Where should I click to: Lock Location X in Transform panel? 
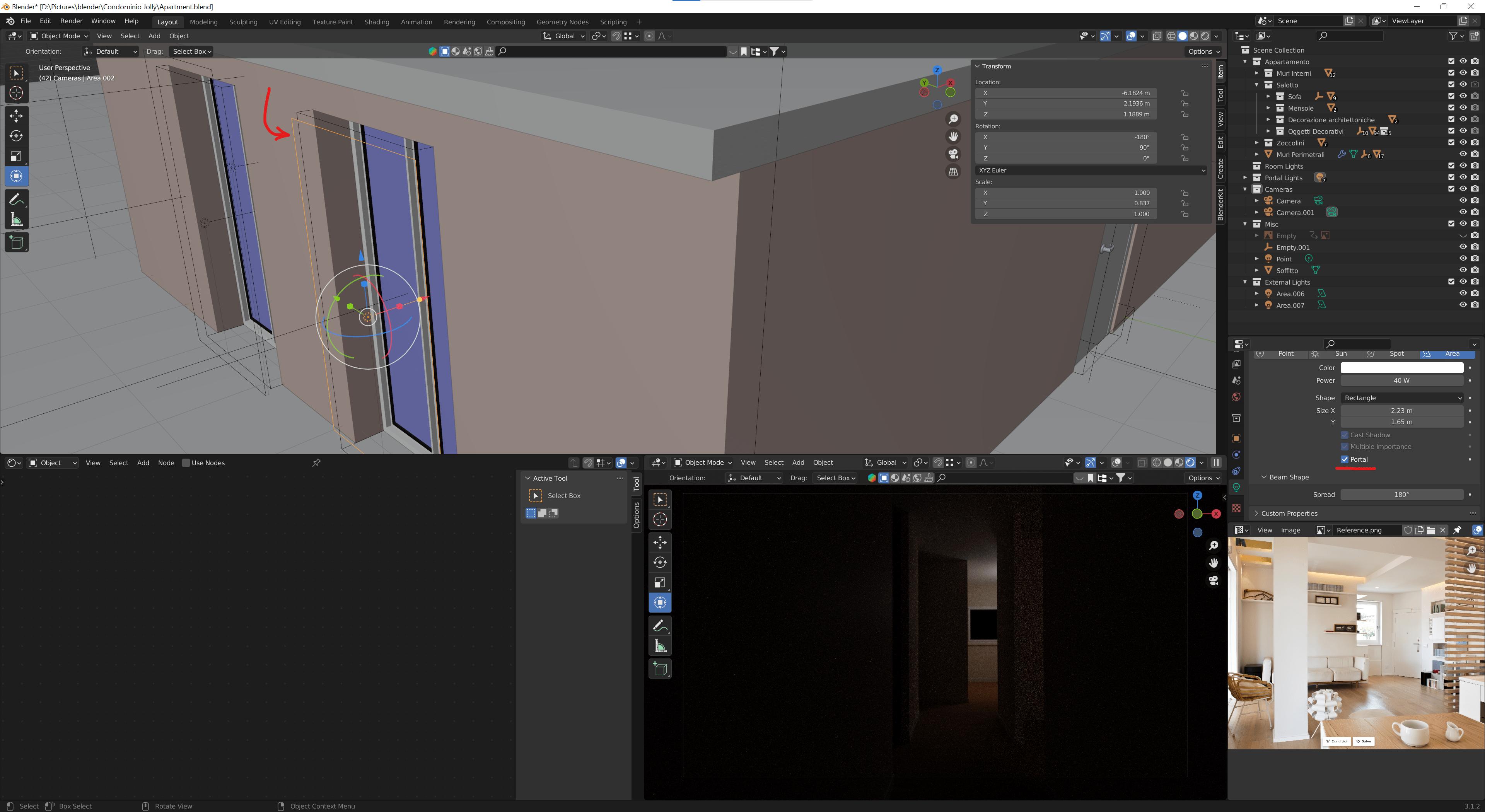pyautogui.click(x=1184, y=93)
